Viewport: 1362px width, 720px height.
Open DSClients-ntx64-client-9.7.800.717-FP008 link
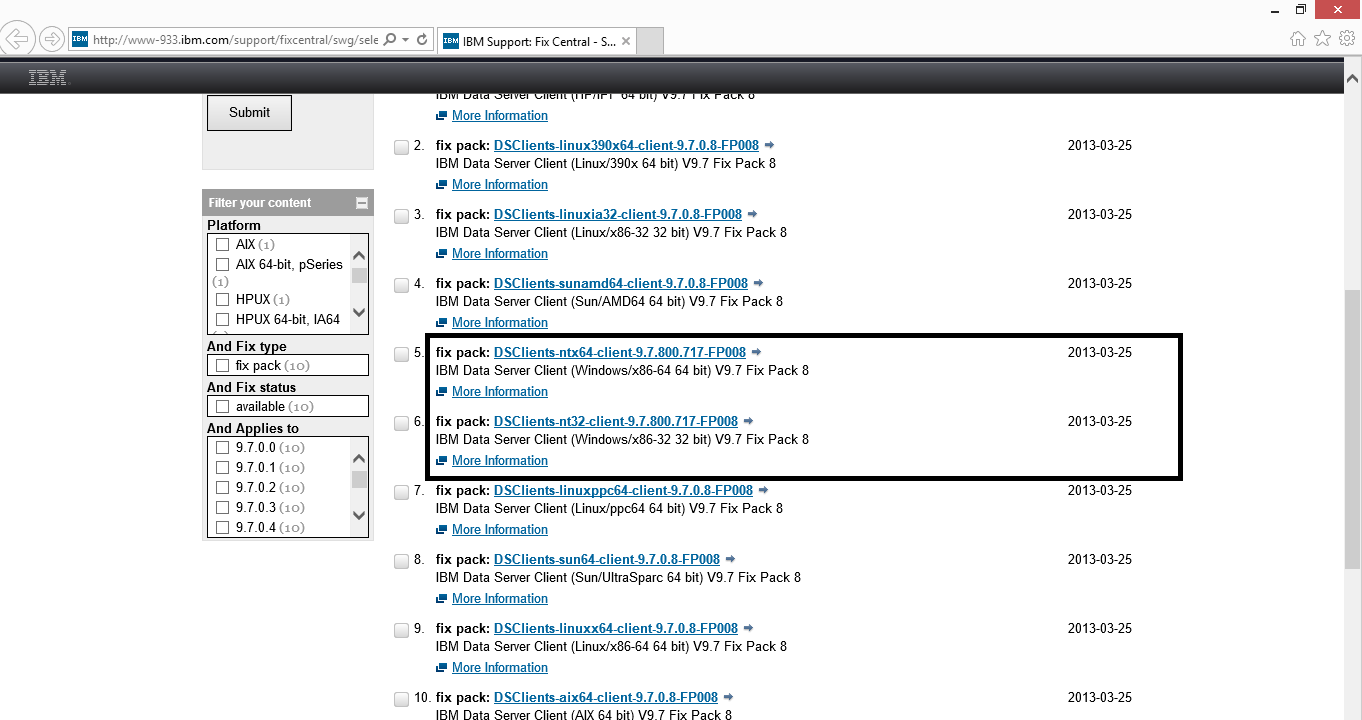pyautogui.click(x=620, y=353)
